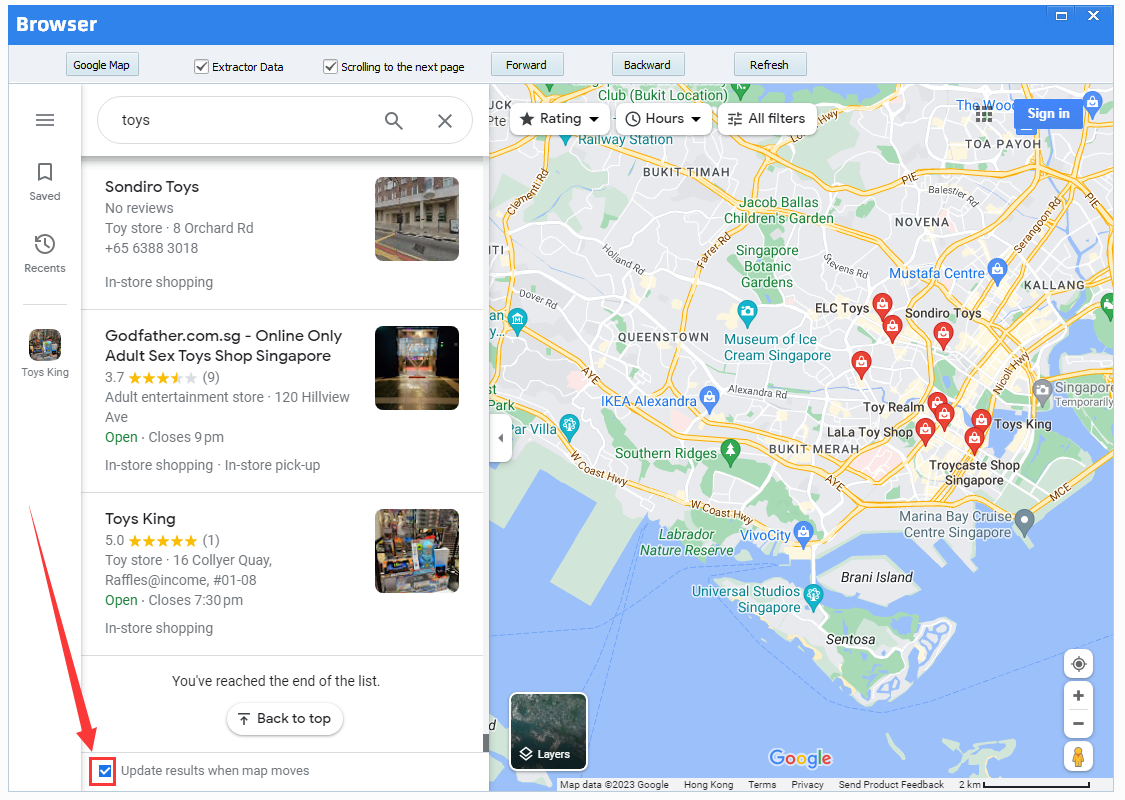Screen dimensions: 1125x800
Task: Toggle the Extractor Data checkbox
Action: click(201, 67)
